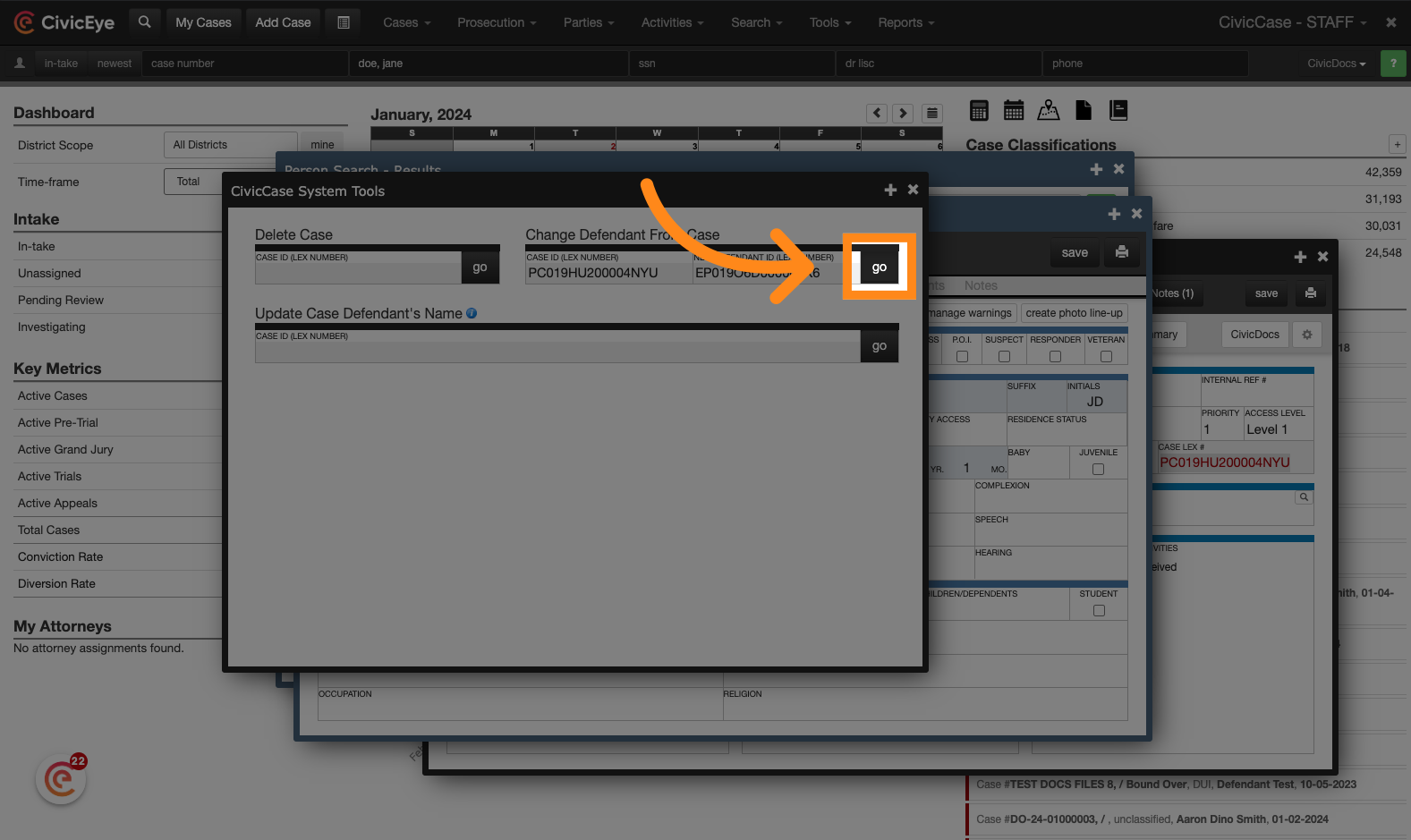1411x840 pixels.
Task: Open the CivicEye chat bubble with 22 badge
Action: click(x=61, y=779)
